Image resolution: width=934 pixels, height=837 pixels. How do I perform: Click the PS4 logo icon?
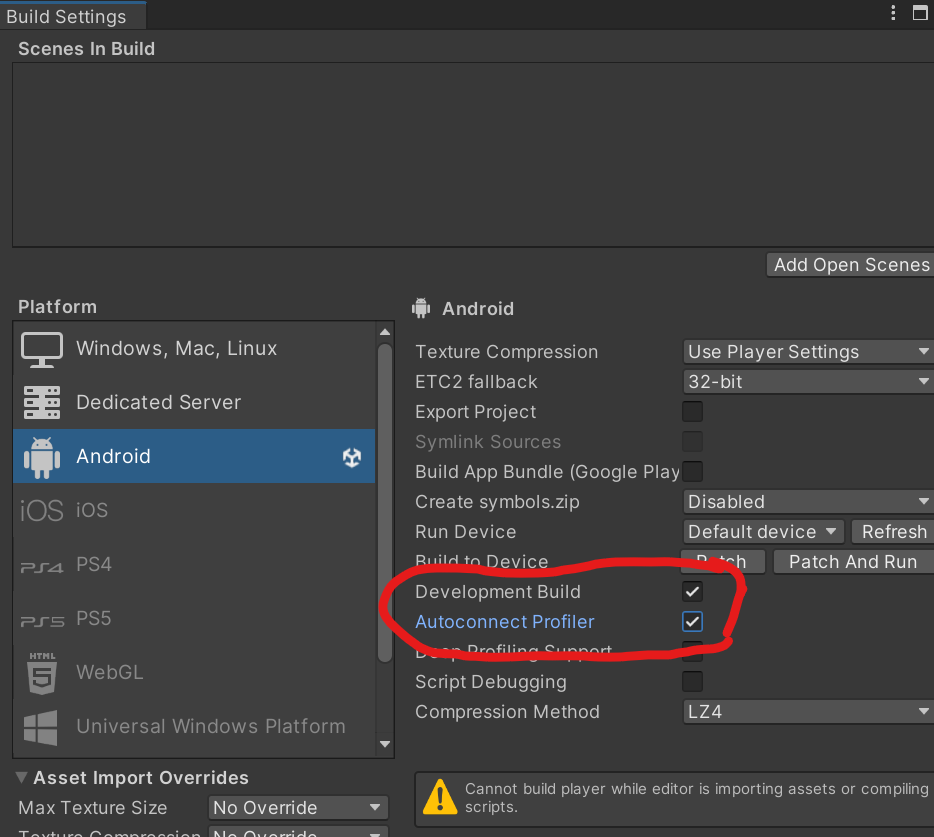pos(42,567)
